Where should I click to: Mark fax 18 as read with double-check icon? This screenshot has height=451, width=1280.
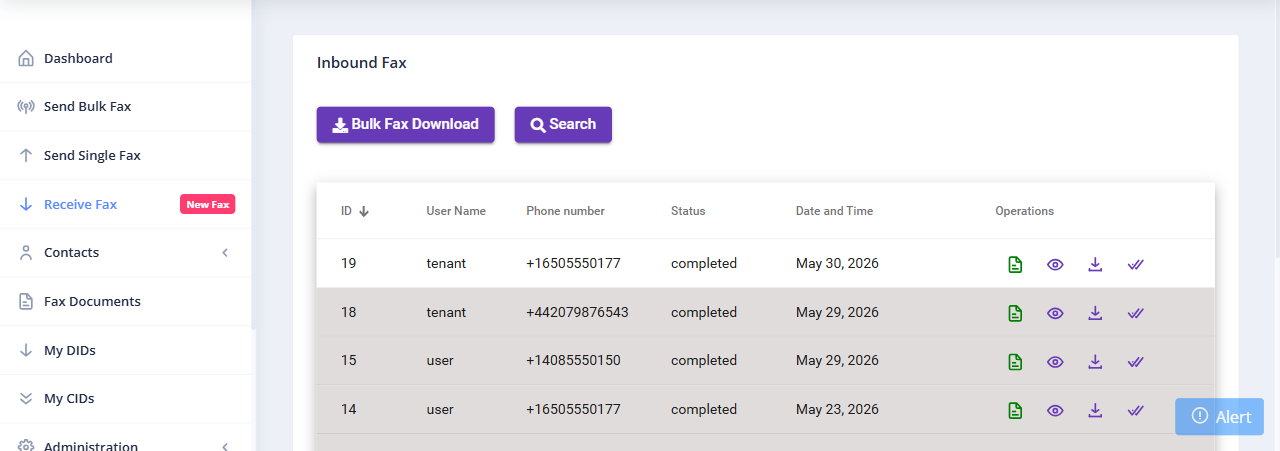(x=1135, y=313)
